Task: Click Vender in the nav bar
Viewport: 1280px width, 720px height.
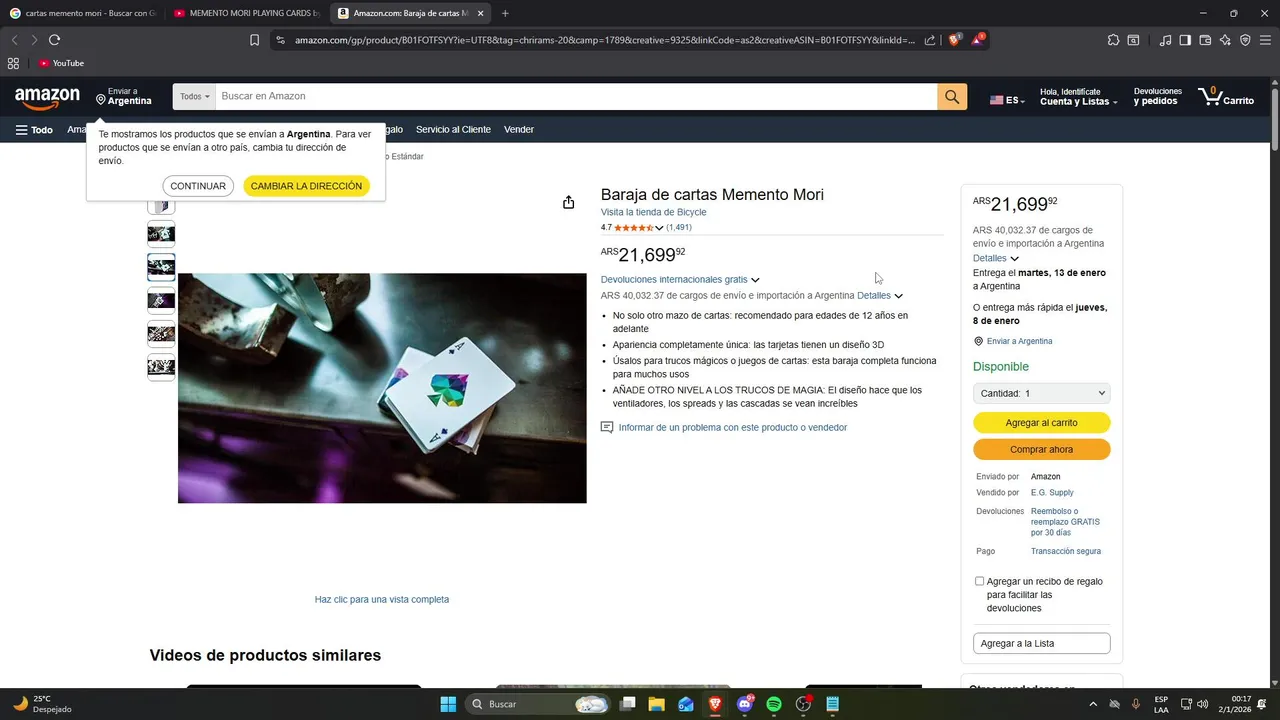Action: 519,130
